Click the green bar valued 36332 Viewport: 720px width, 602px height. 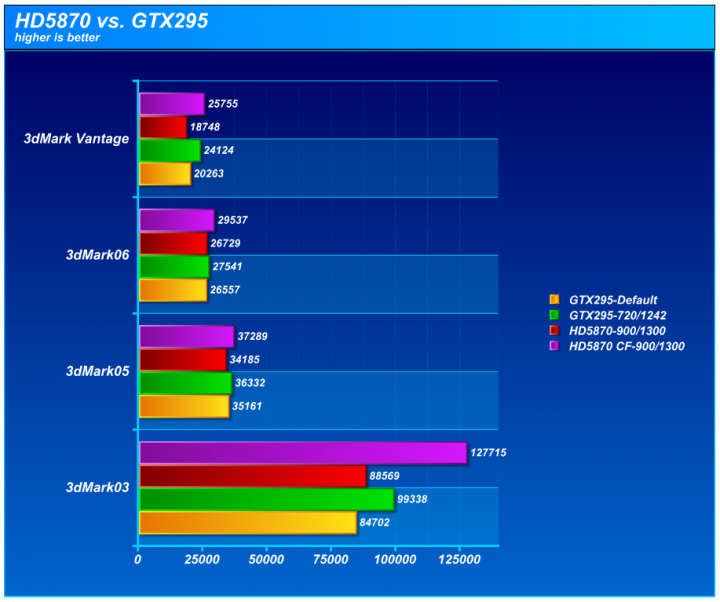tap(186, 383)
